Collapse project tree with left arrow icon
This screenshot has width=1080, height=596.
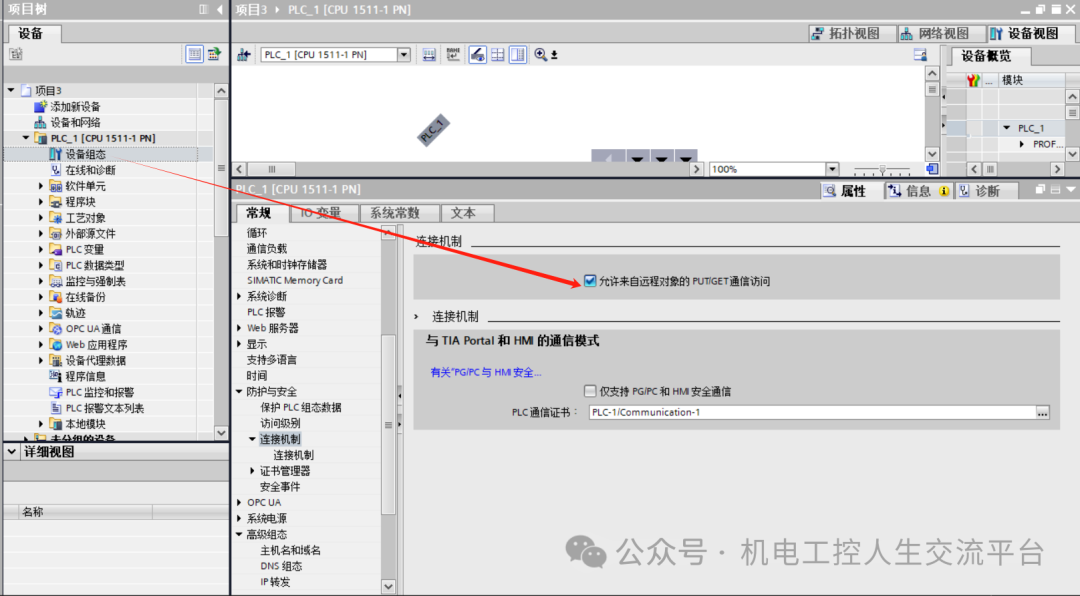(x=220, y=9)
